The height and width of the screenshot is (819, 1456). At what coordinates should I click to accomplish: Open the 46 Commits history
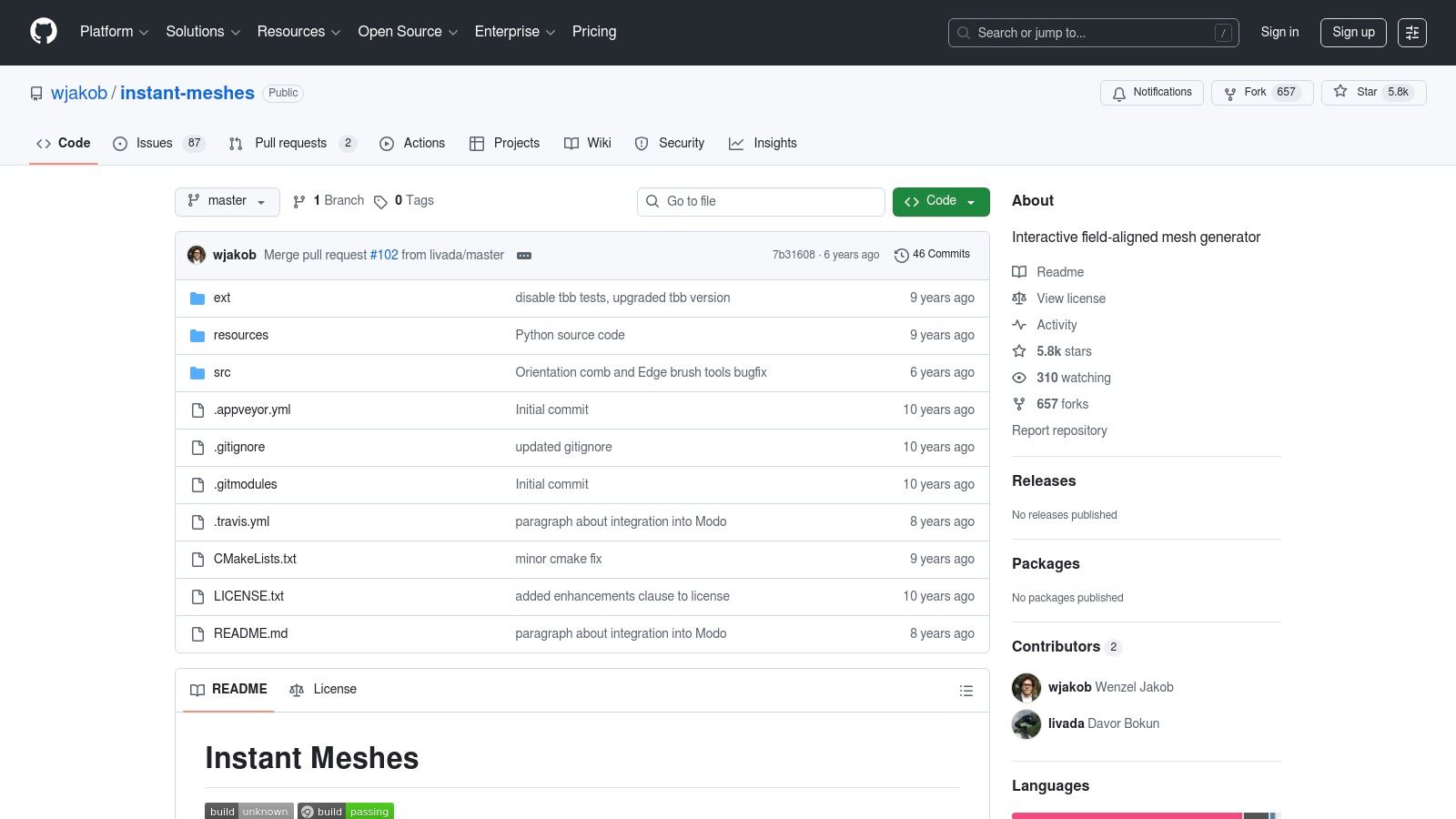(933, 255)
